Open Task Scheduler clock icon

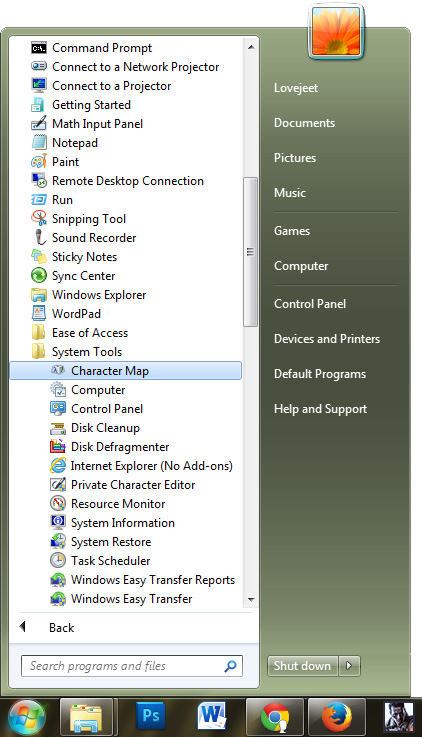(57, 560)
